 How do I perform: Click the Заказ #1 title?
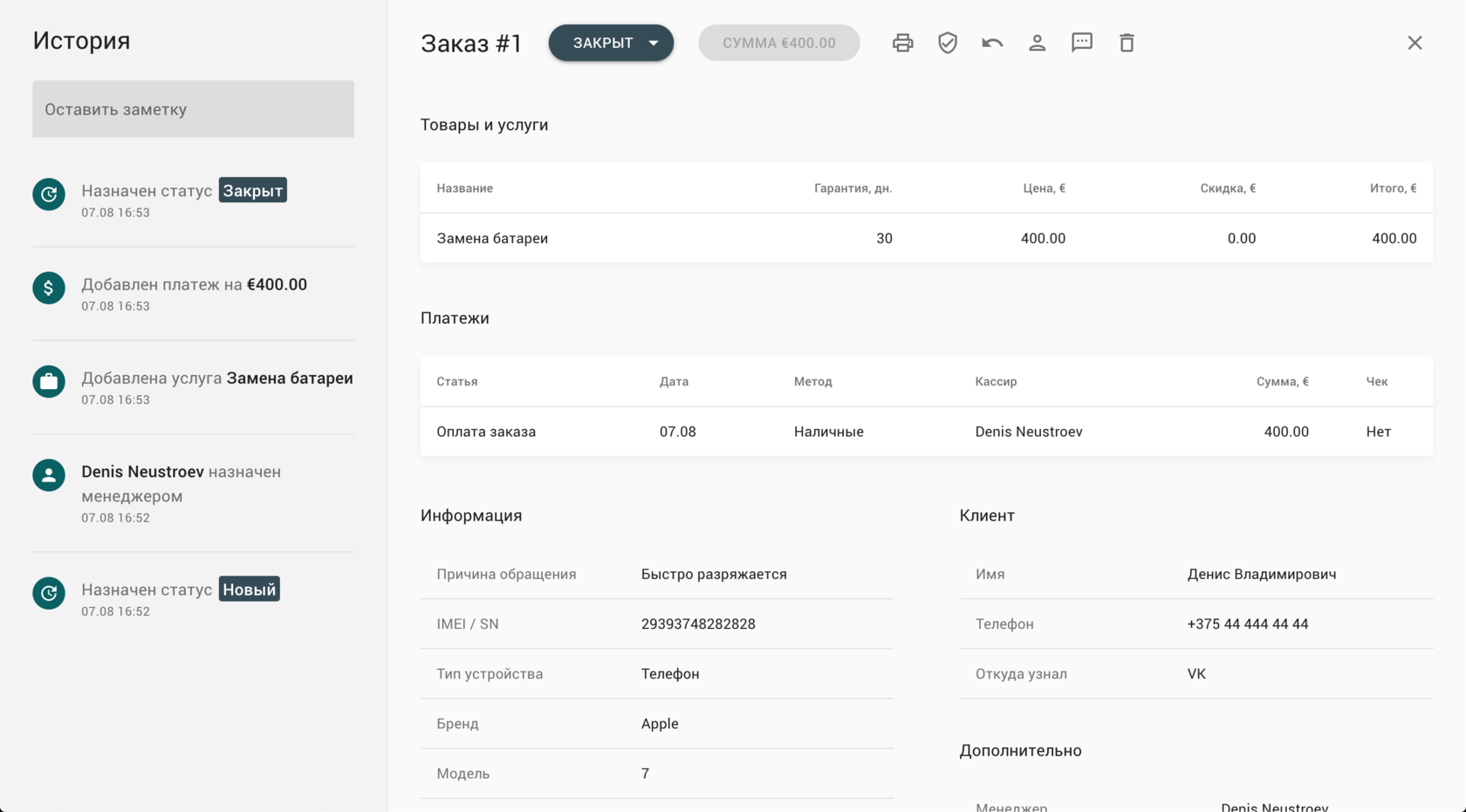pos(471,43)
